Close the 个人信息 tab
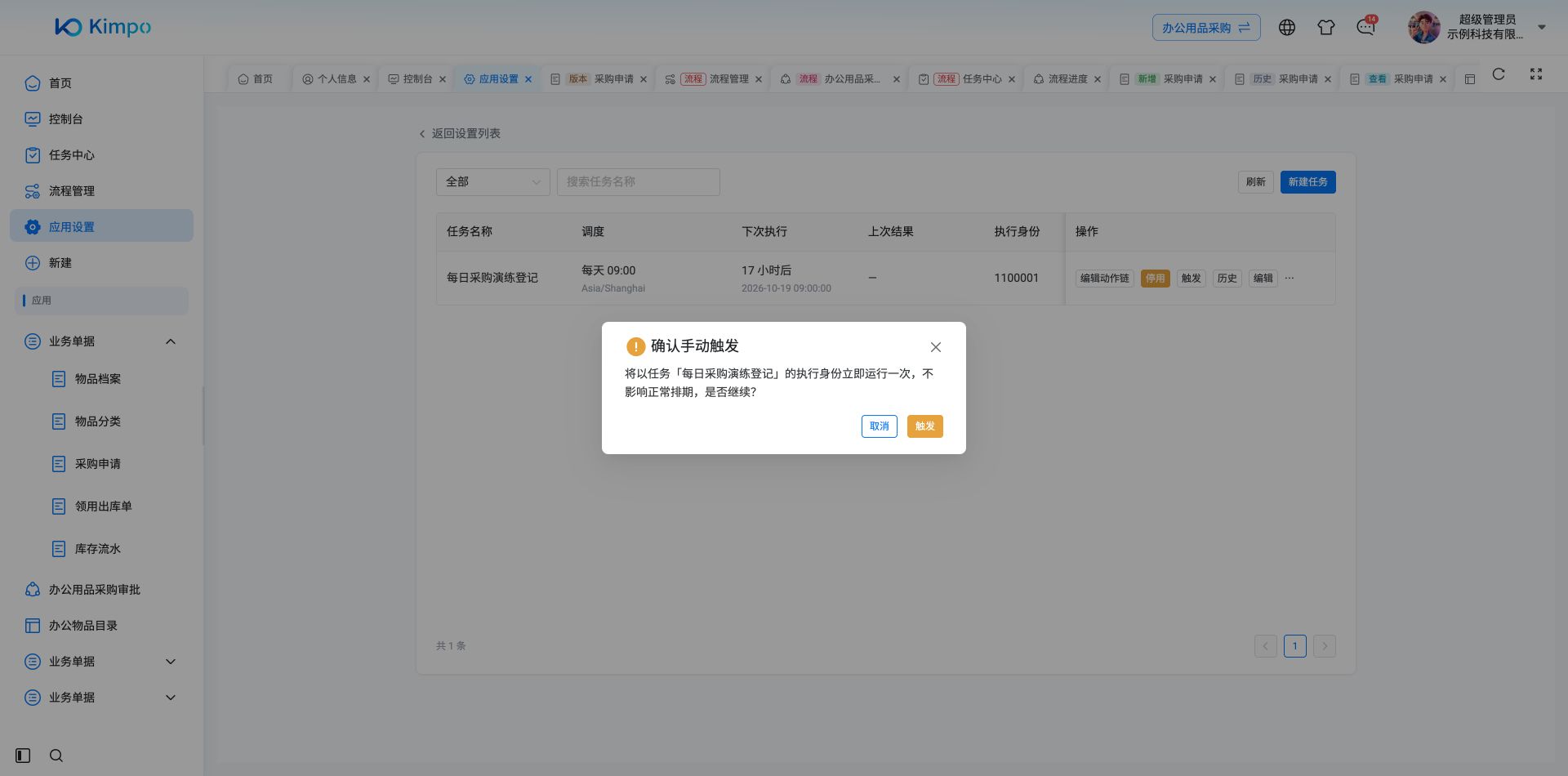This screenshot has height=776, width=1568. (x=367, y=79)
